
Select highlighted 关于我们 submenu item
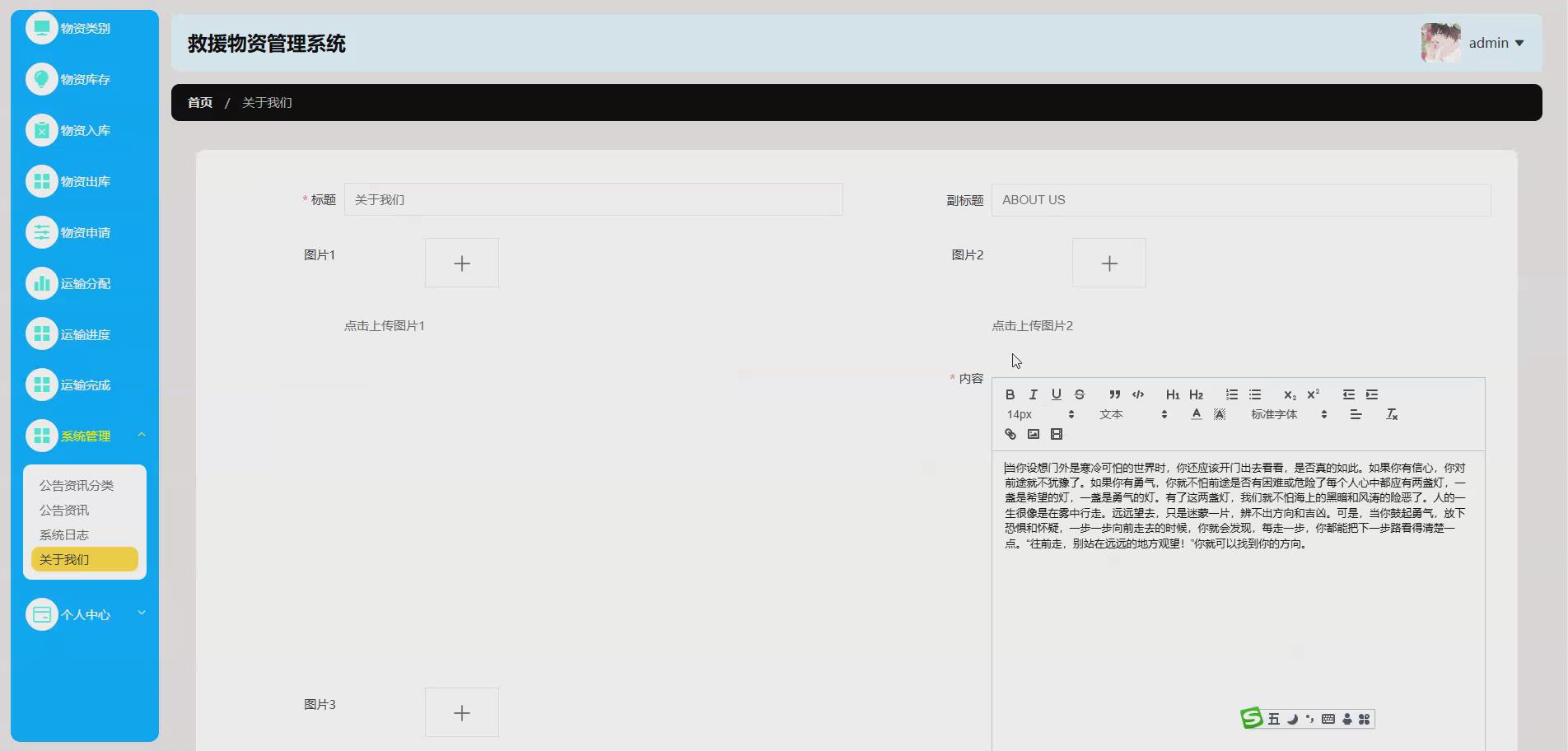[85, 559]
